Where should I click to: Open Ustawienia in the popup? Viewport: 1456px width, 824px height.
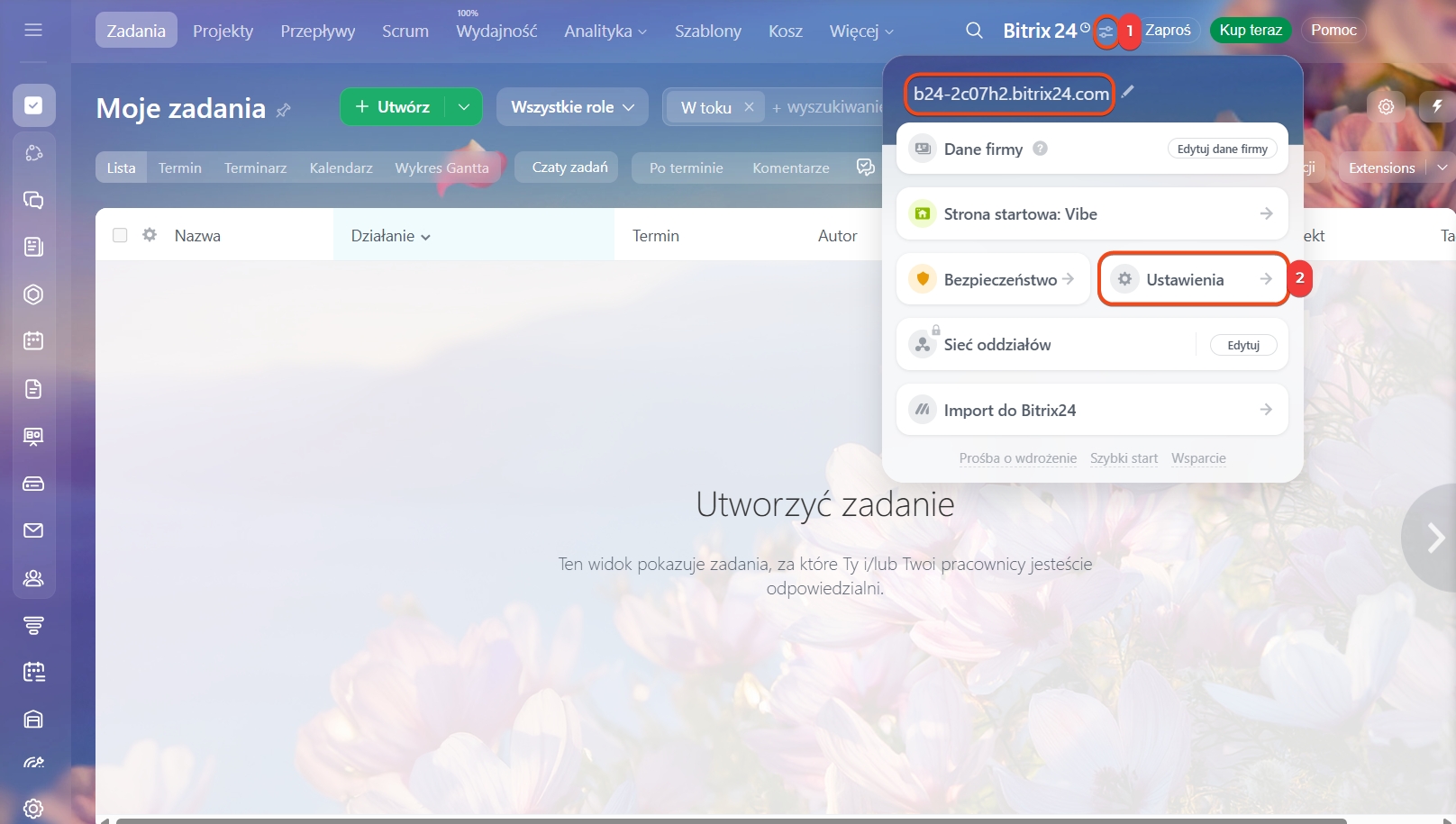[x=1193, y=279]
